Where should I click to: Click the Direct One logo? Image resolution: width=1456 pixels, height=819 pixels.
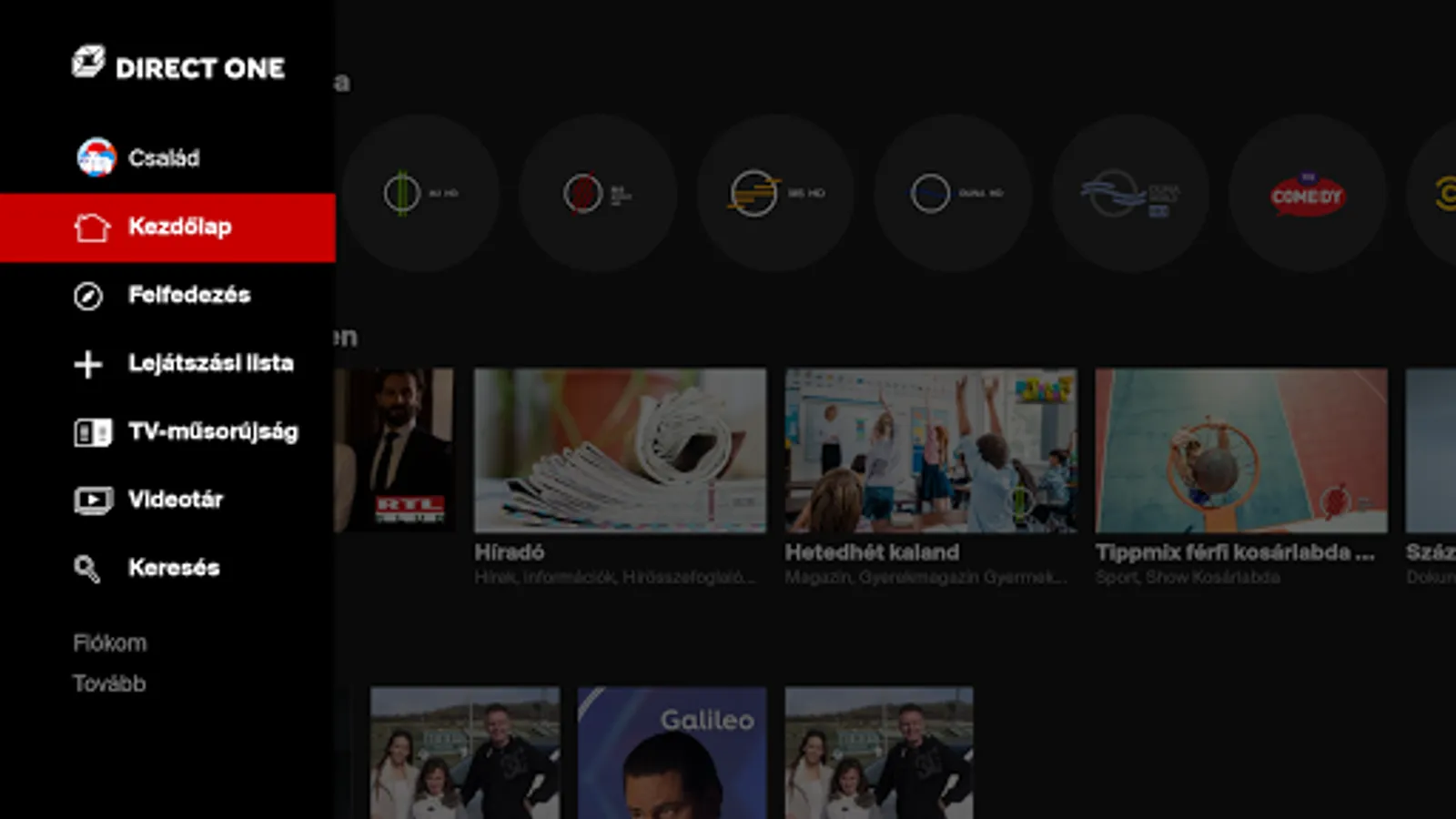(x=178, y=64)
